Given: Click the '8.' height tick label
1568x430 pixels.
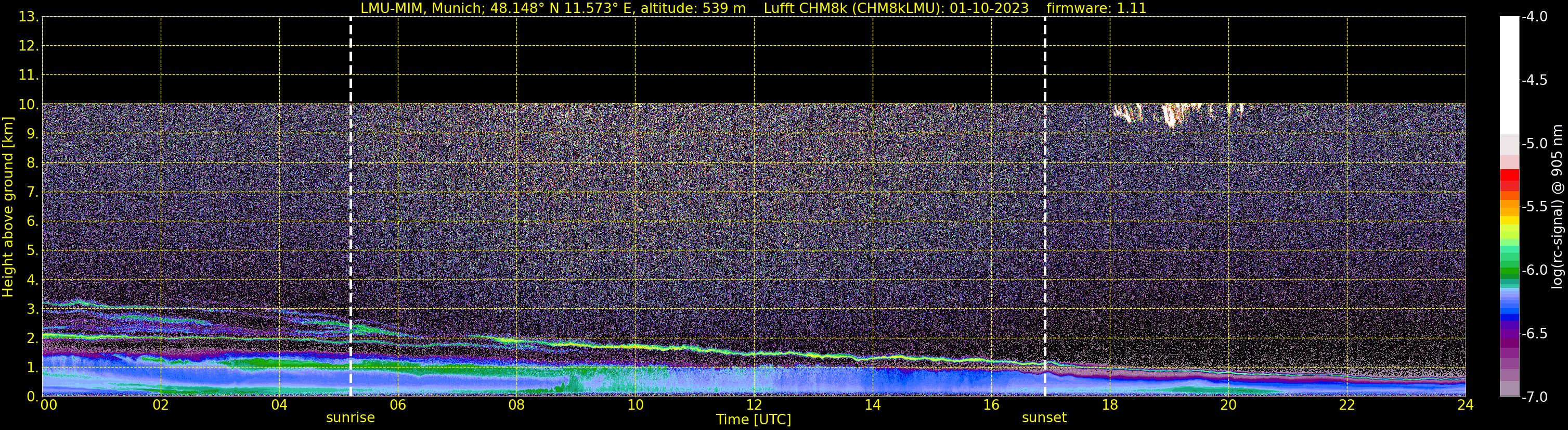Looking at the screenshot, I should click(x=32, y=162).
